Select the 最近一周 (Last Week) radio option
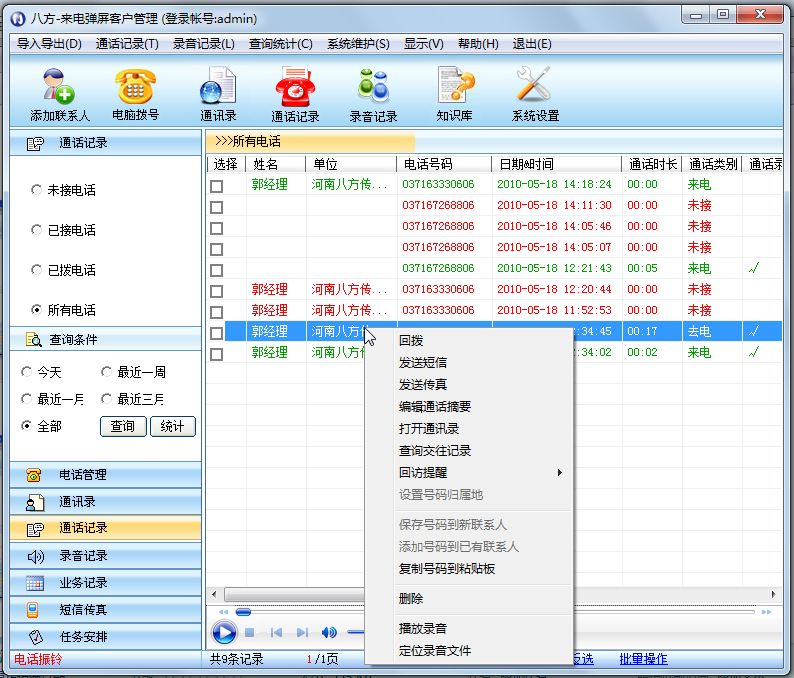Viewport: 794px width, 678px height. (107, 372)
